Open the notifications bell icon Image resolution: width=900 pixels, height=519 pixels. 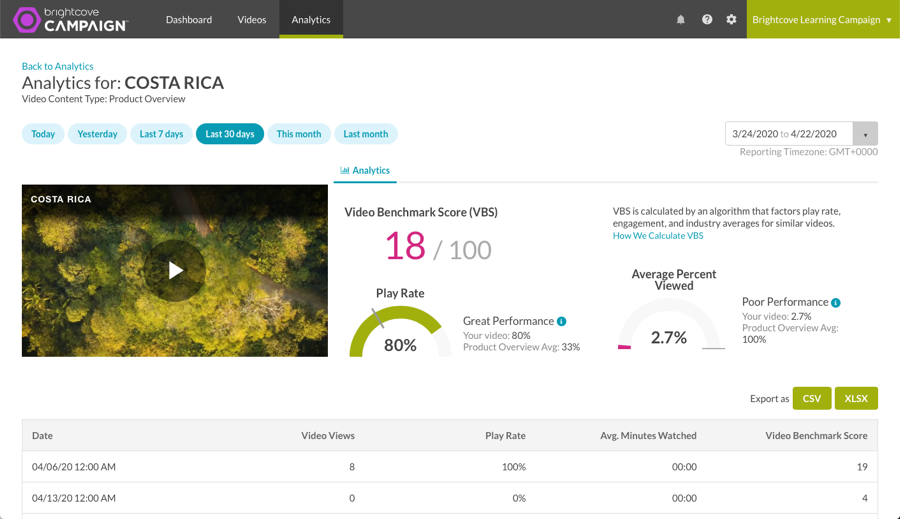click(681, 20)
